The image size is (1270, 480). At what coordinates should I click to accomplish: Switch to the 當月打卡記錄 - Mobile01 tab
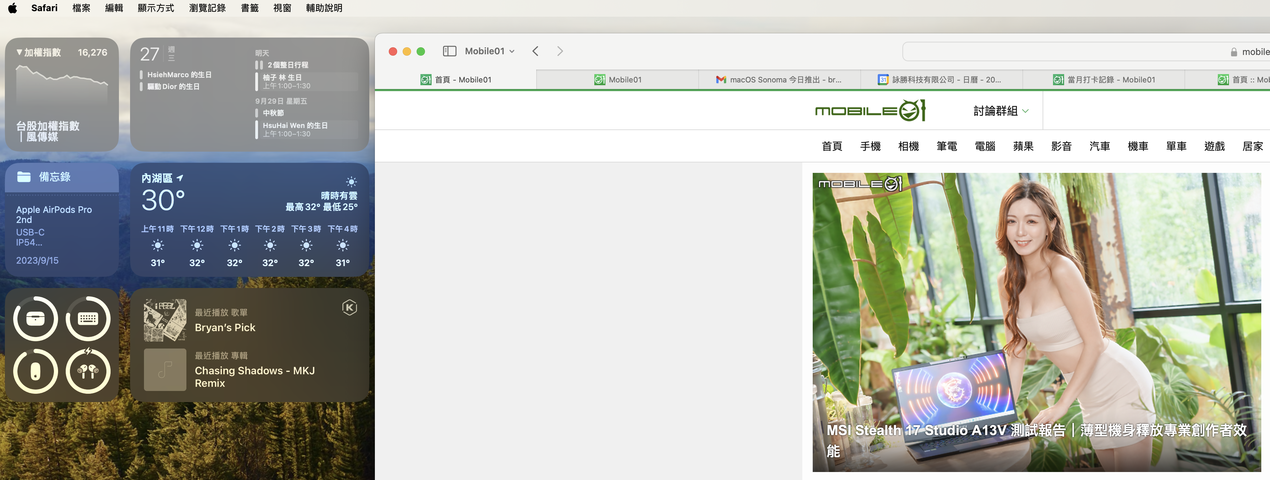1103,80
